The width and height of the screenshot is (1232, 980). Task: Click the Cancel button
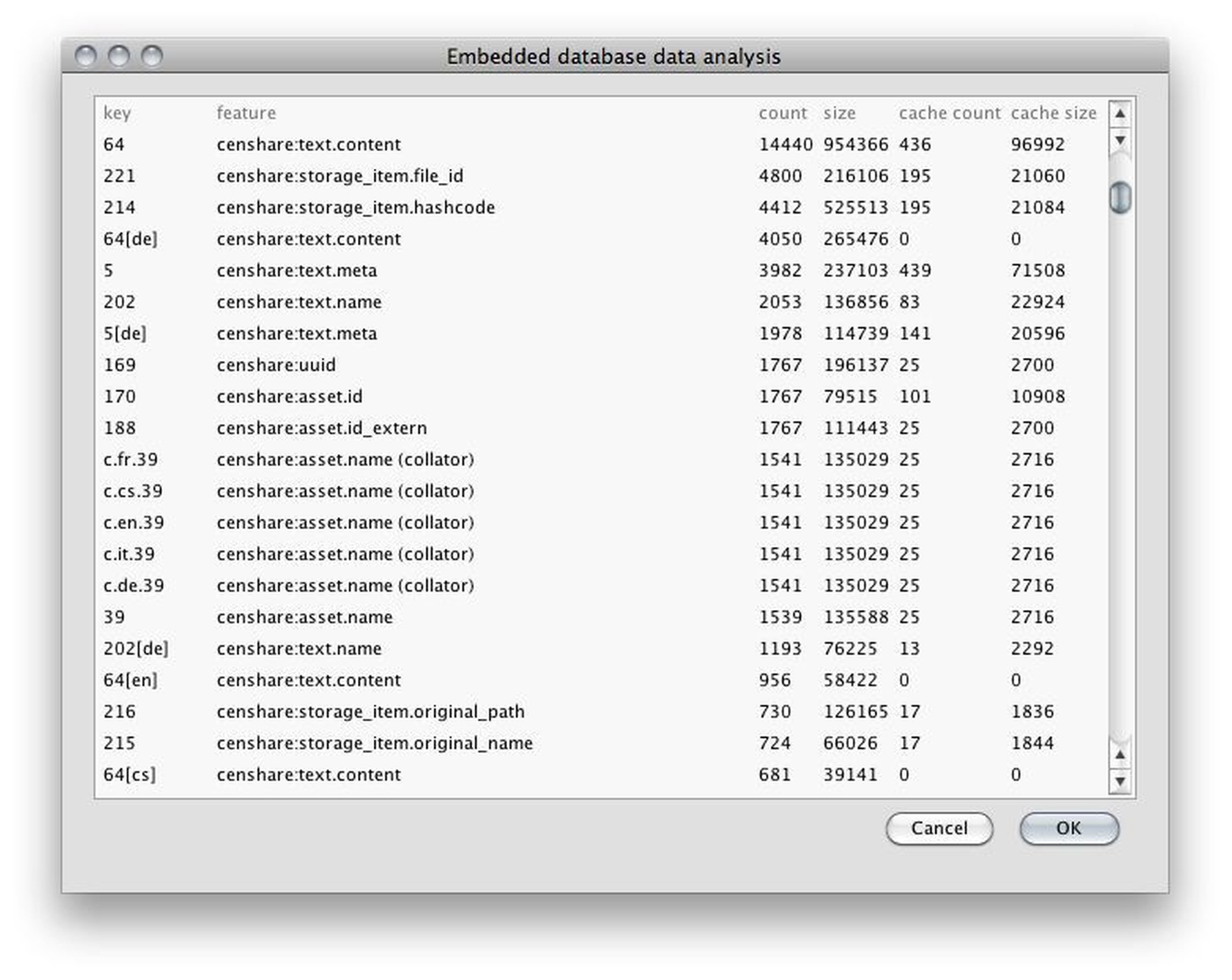point(939,828)
